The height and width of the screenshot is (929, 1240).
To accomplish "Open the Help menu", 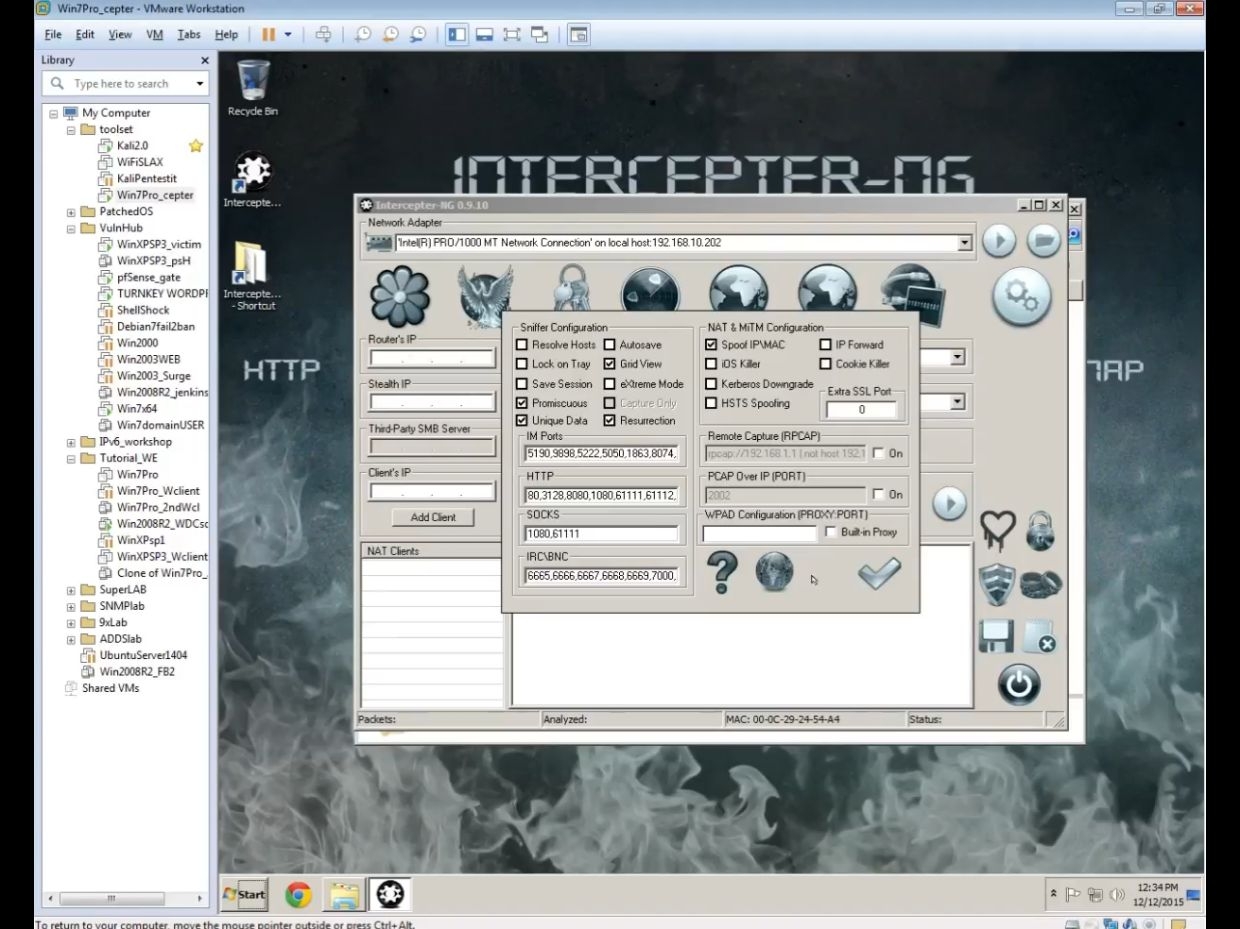I will pyautogui.click(x=226, y=34).
